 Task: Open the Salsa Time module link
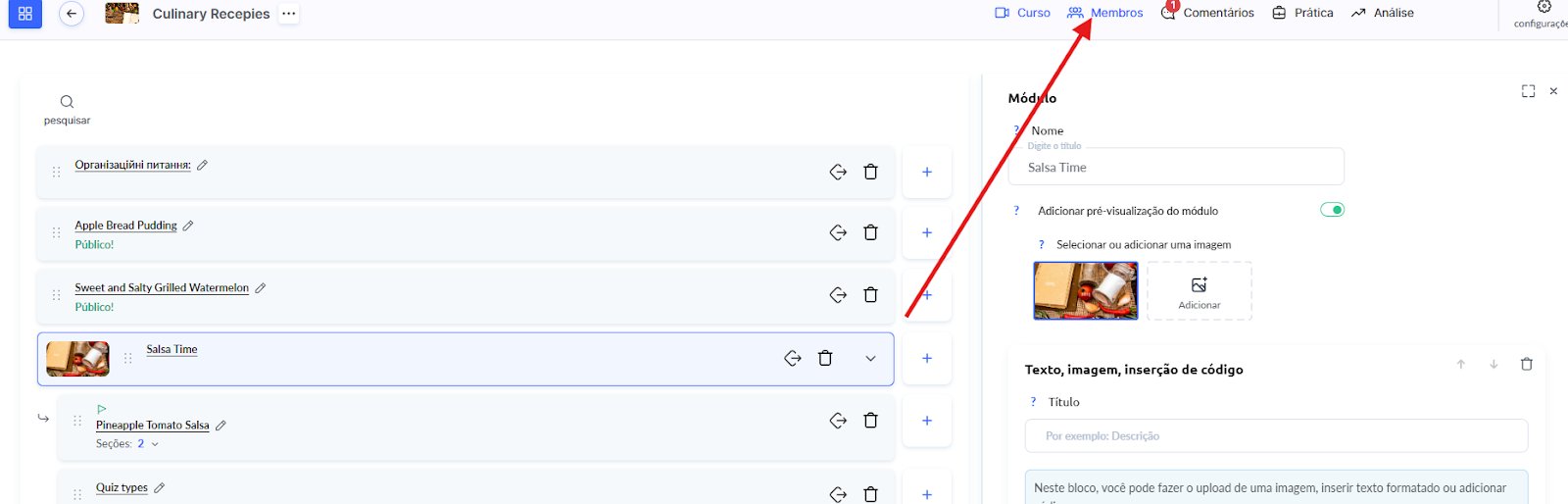coord(171,349)
